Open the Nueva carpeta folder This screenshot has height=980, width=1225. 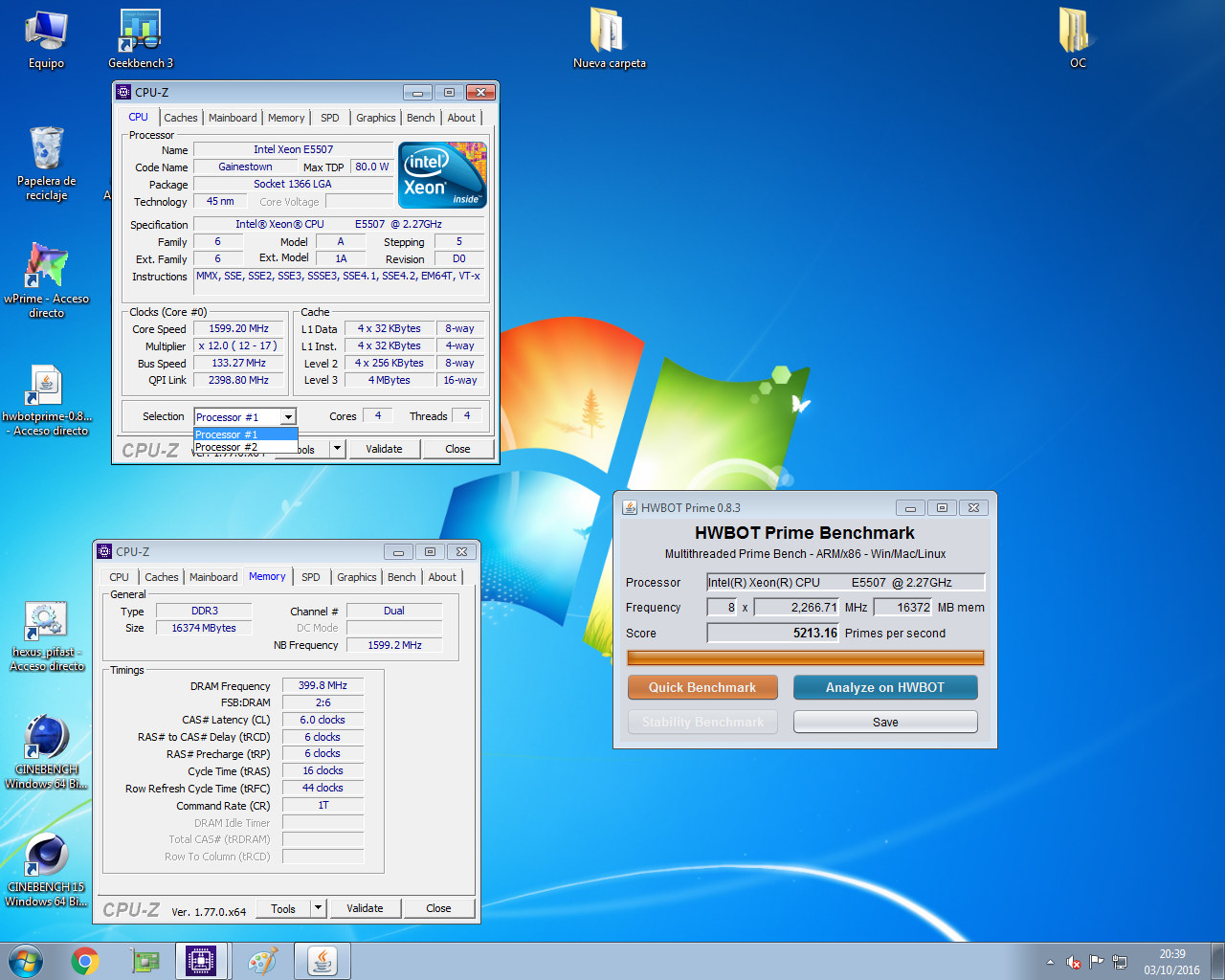[609, 40]
